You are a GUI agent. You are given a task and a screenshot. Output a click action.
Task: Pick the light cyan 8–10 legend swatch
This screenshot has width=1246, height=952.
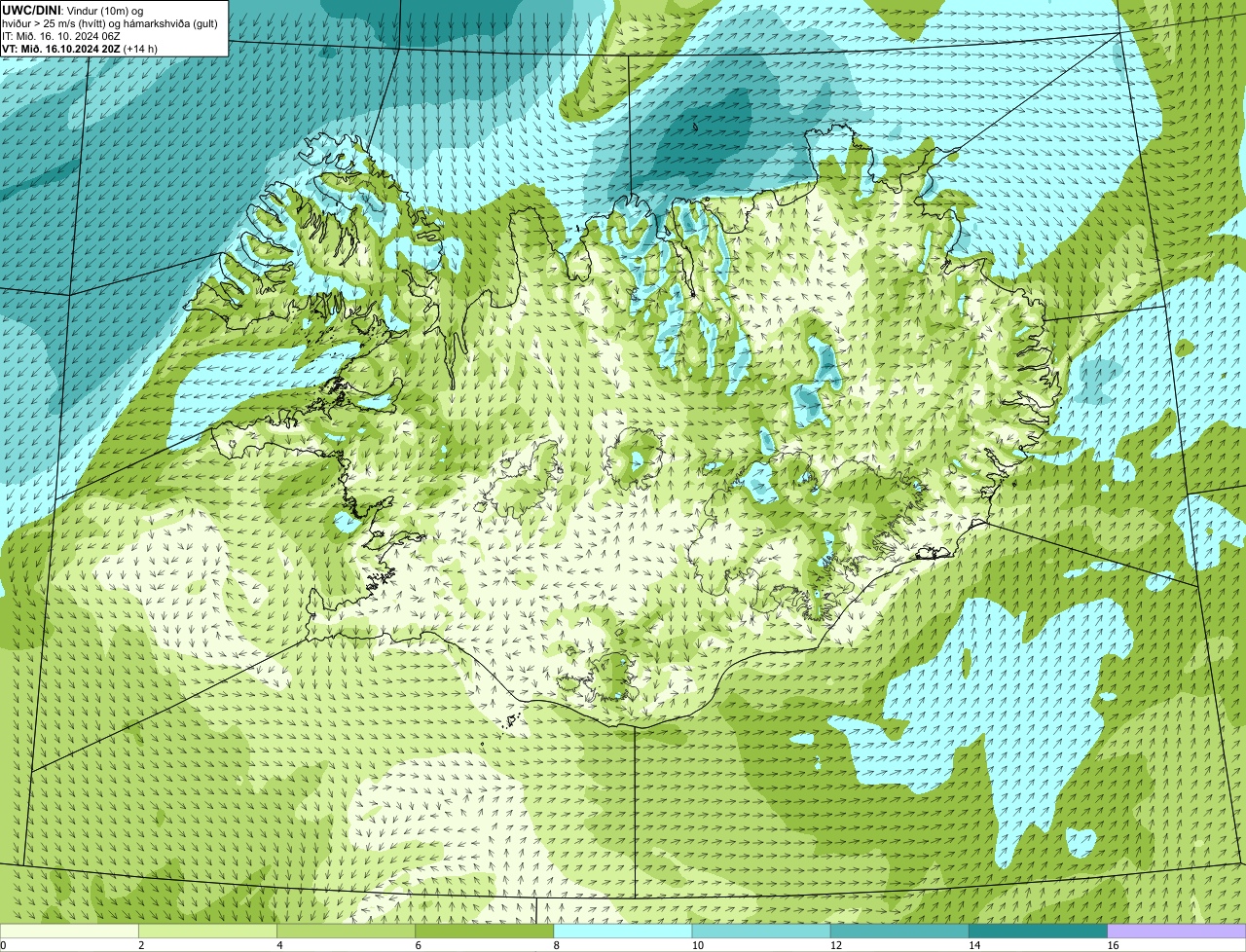[623, 931]
